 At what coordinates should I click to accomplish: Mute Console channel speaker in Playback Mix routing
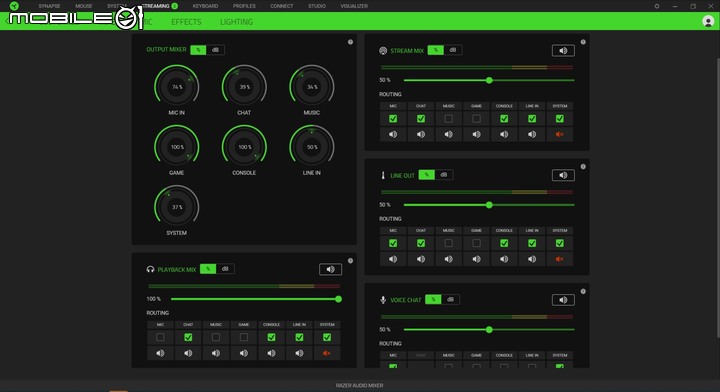[271, 353]
